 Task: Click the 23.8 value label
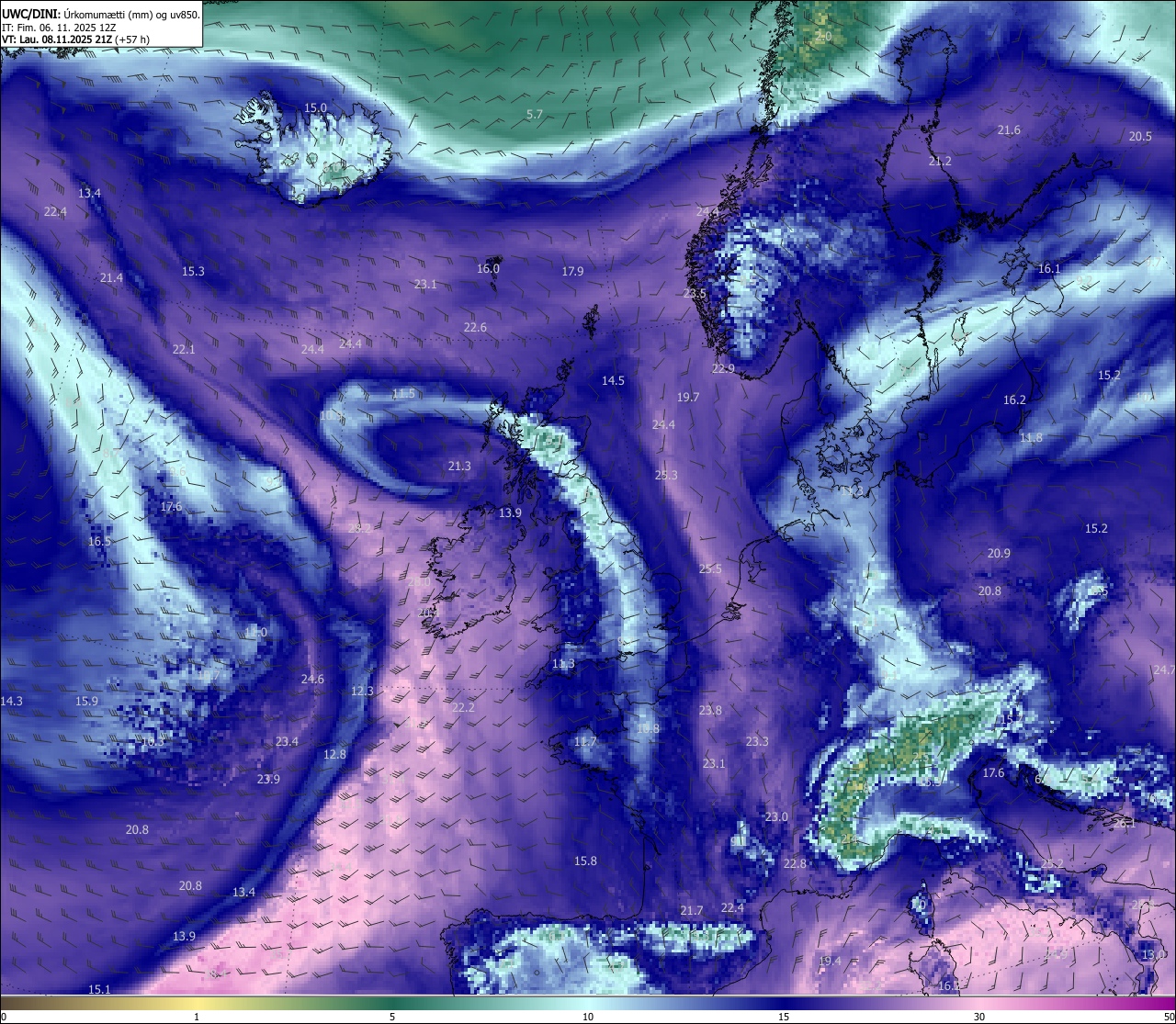point(710,710)
